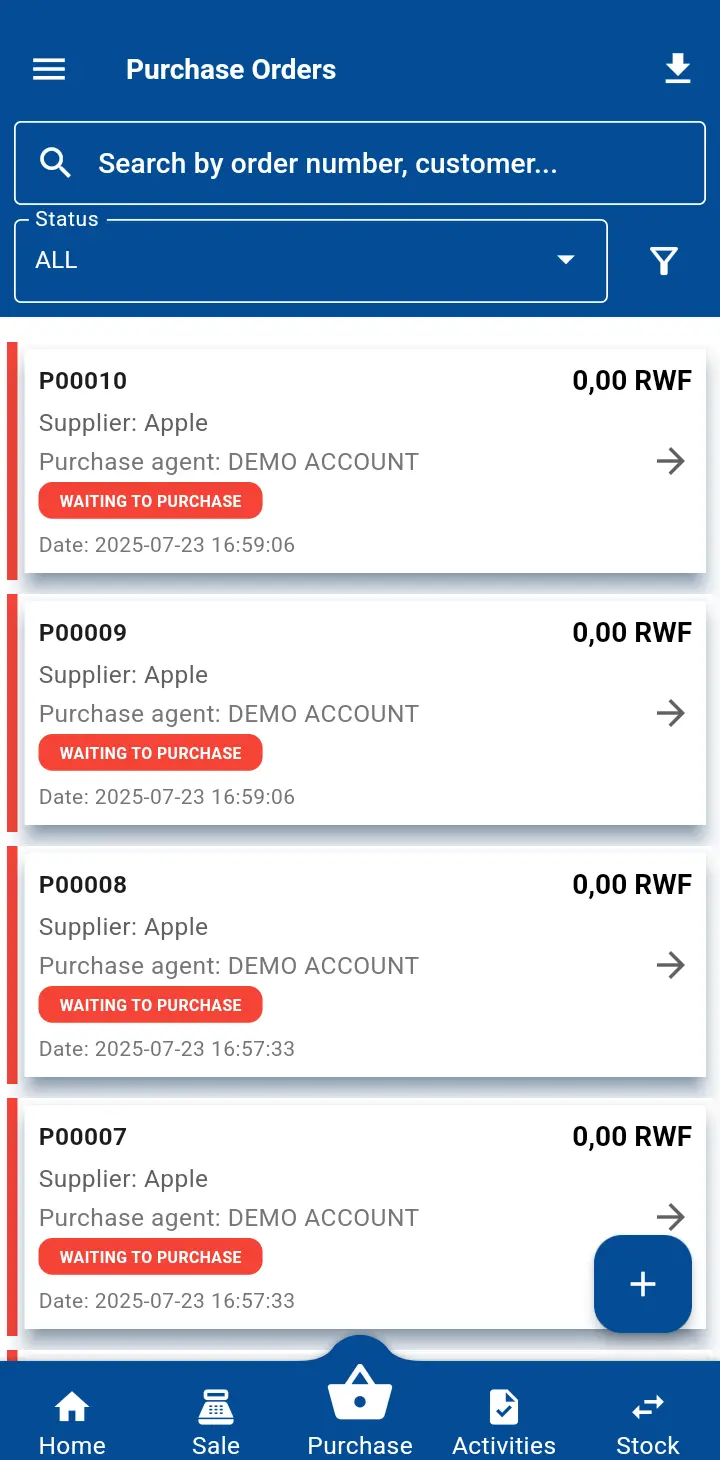
Task: Click the search magnifier icon
Action: (56, 163)
